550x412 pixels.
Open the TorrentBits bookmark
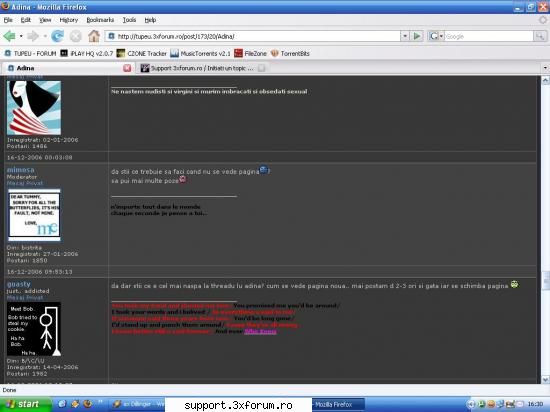pos(290,53)
